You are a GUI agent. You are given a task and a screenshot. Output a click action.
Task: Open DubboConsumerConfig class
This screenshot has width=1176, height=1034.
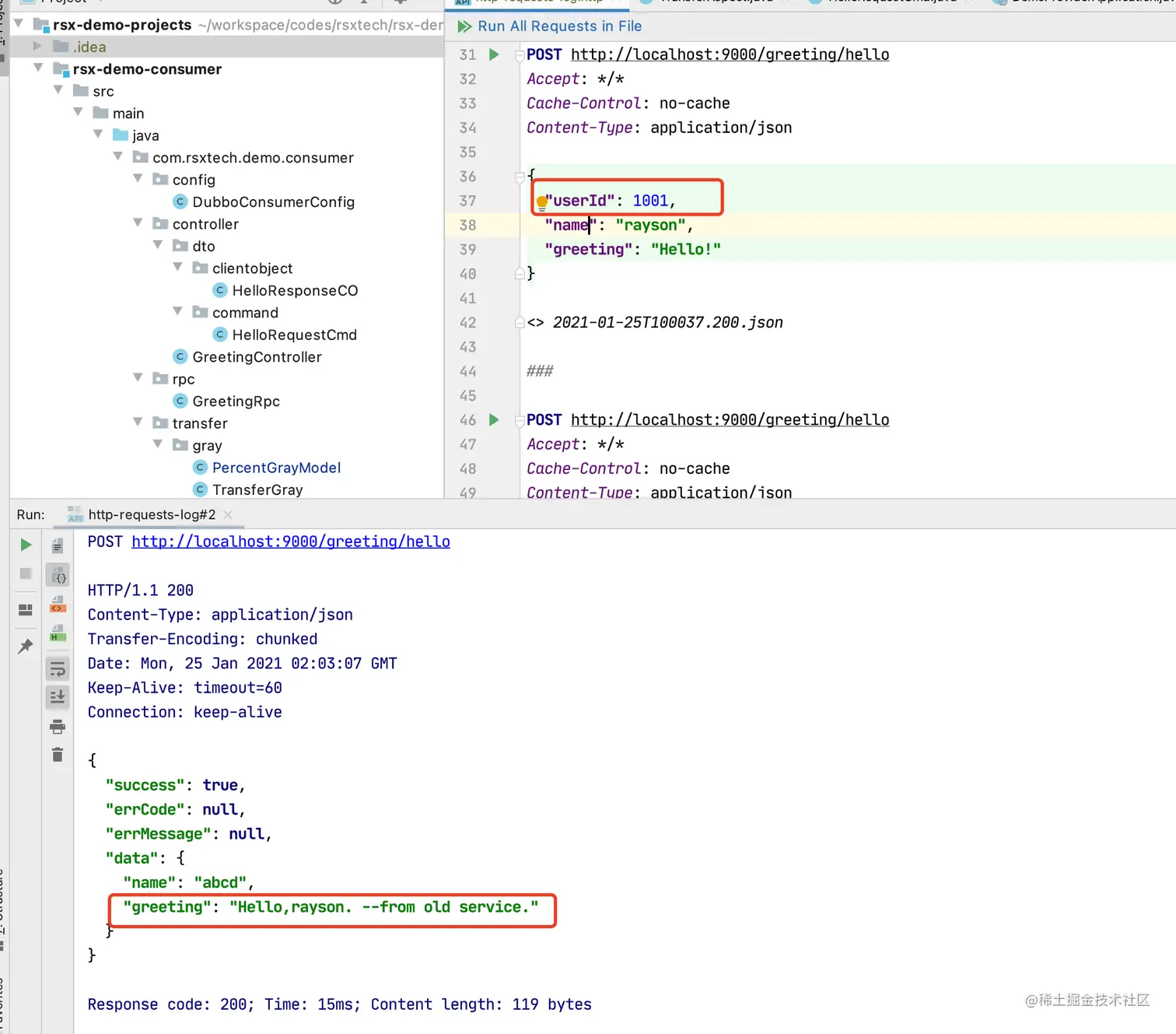coord(273,202)
